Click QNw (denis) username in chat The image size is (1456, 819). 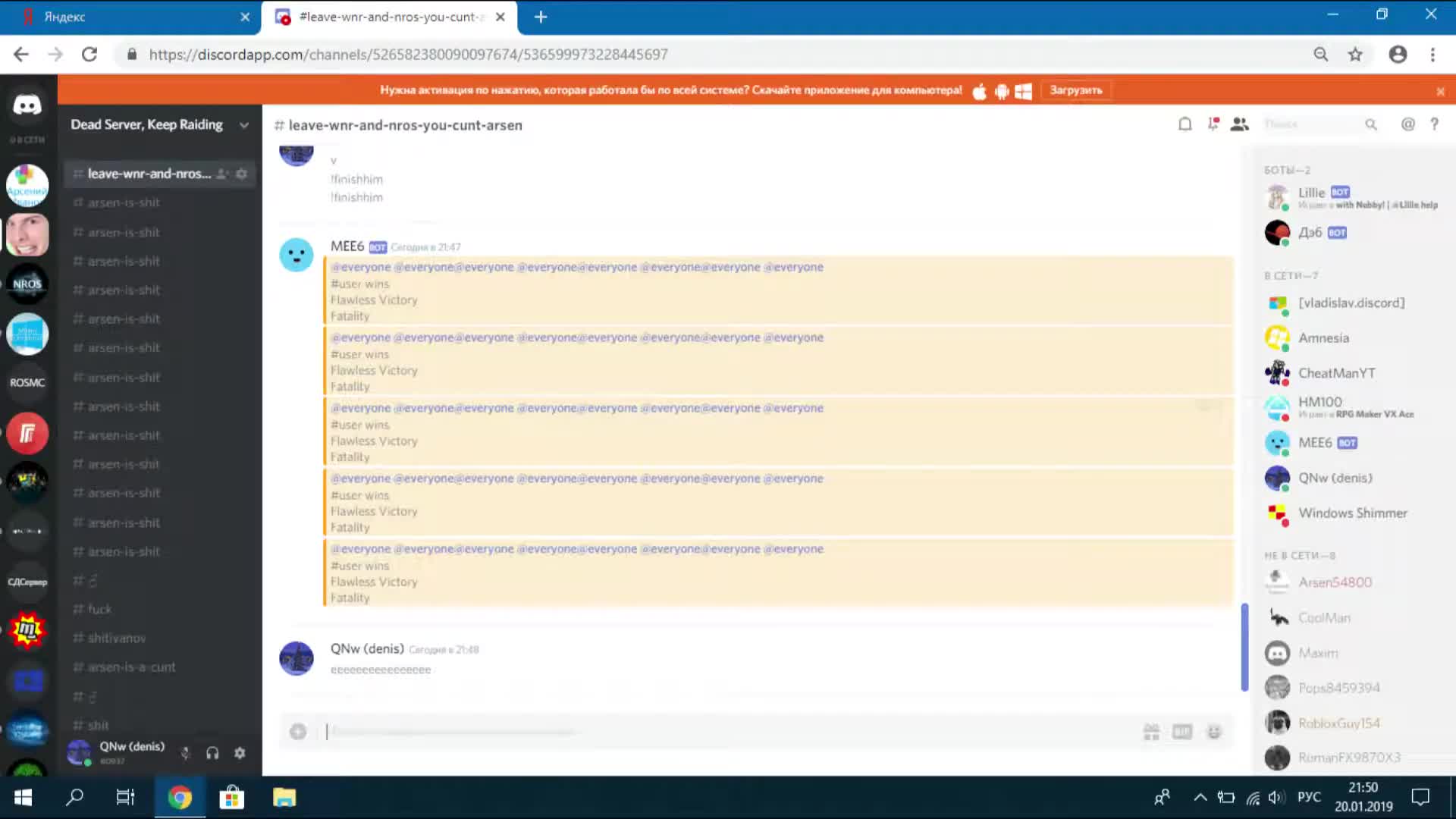(x=367, y=648)
